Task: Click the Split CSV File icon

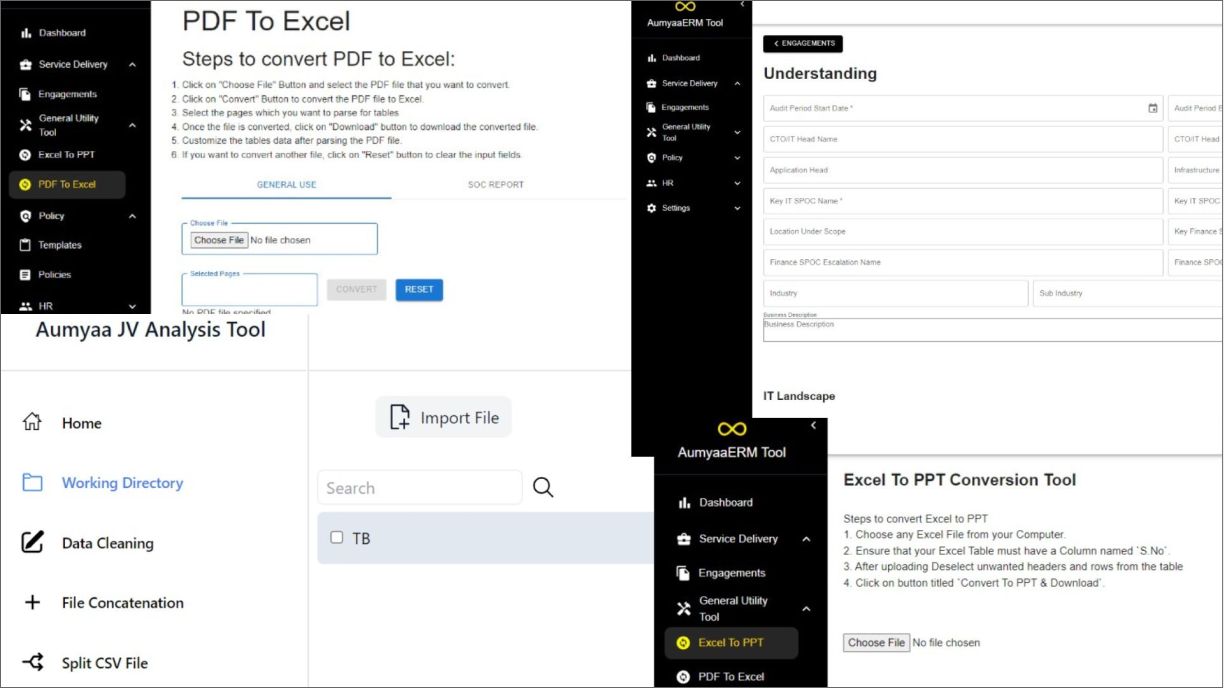Action: pos(32,662)
